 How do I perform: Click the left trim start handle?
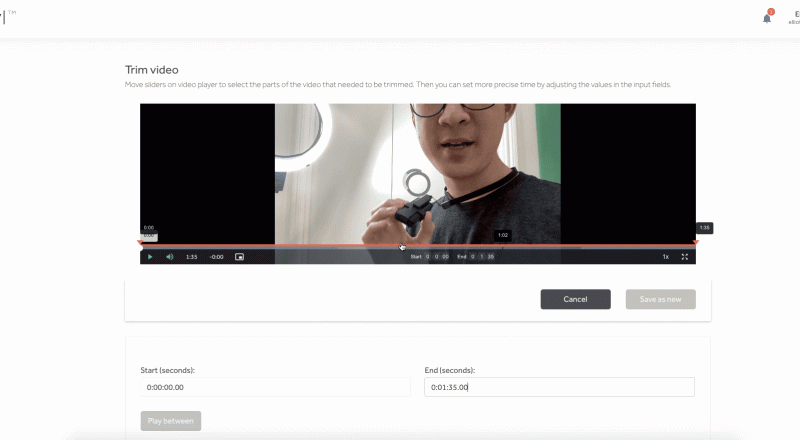point(141,243)
